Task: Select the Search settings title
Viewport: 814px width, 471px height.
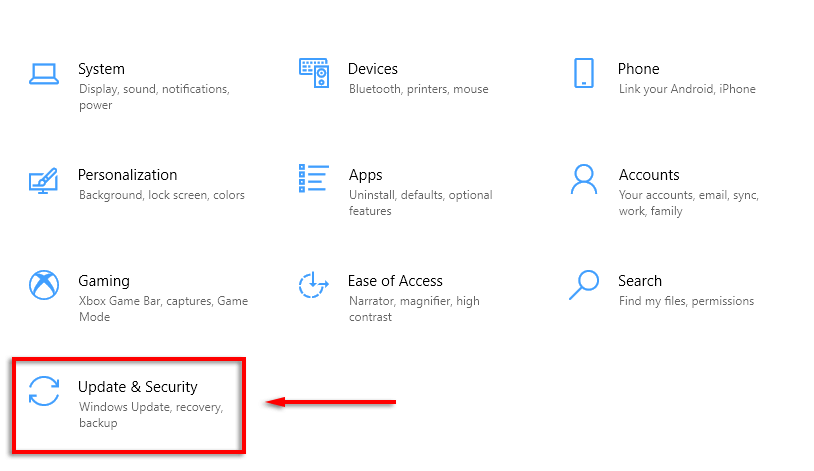Action: coord(640,281)
